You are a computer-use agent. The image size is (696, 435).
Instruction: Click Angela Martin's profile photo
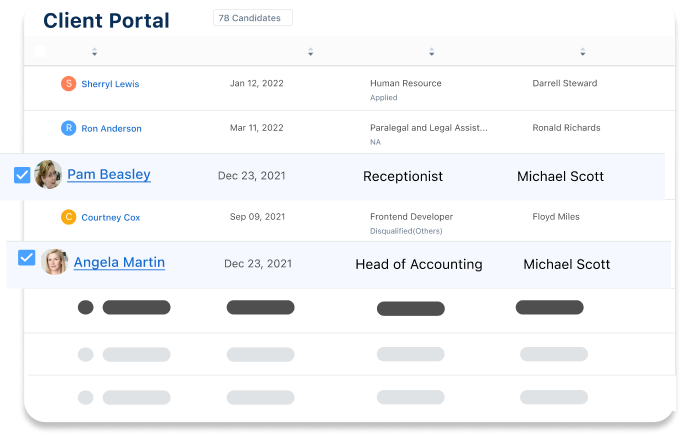pos(55,262)
